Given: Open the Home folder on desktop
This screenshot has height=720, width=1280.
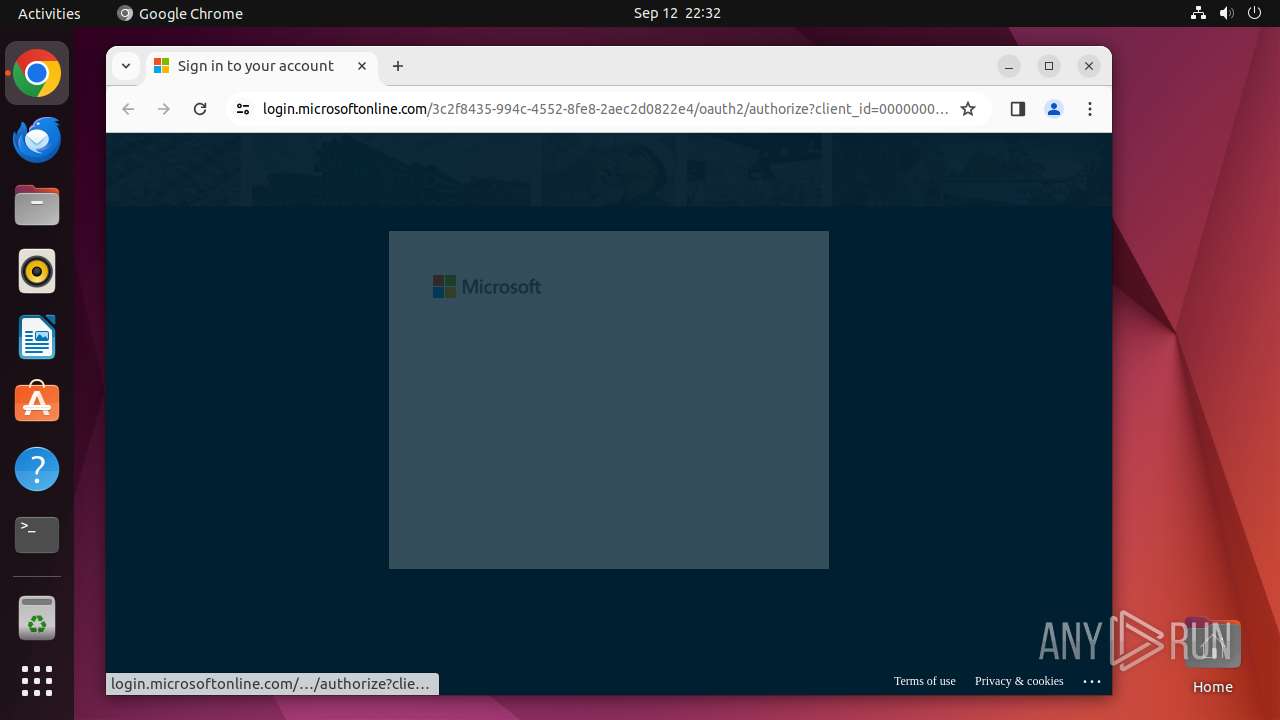Looking at the screenshot, I should point(1212,656).
